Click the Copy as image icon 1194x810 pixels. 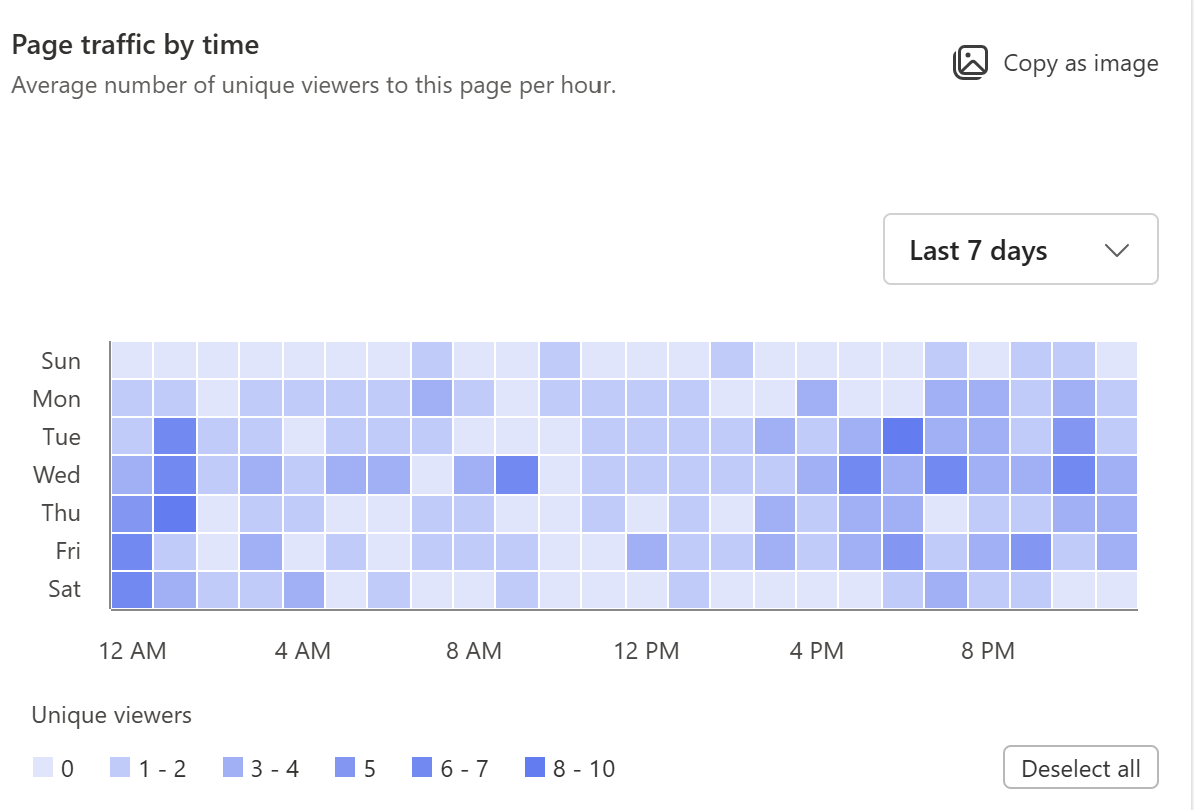point(971,62)
